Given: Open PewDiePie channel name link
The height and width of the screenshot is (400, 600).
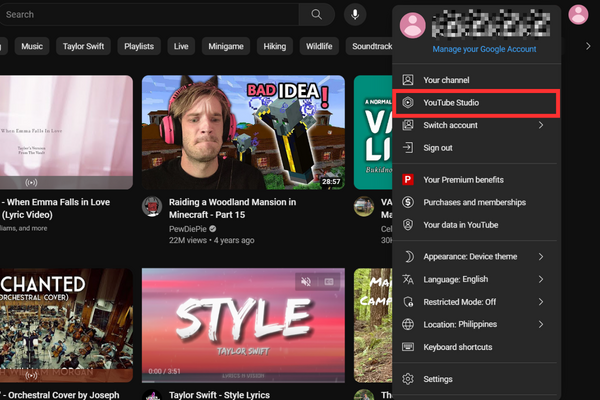Looking at the screenshot, I should (188, 229).
